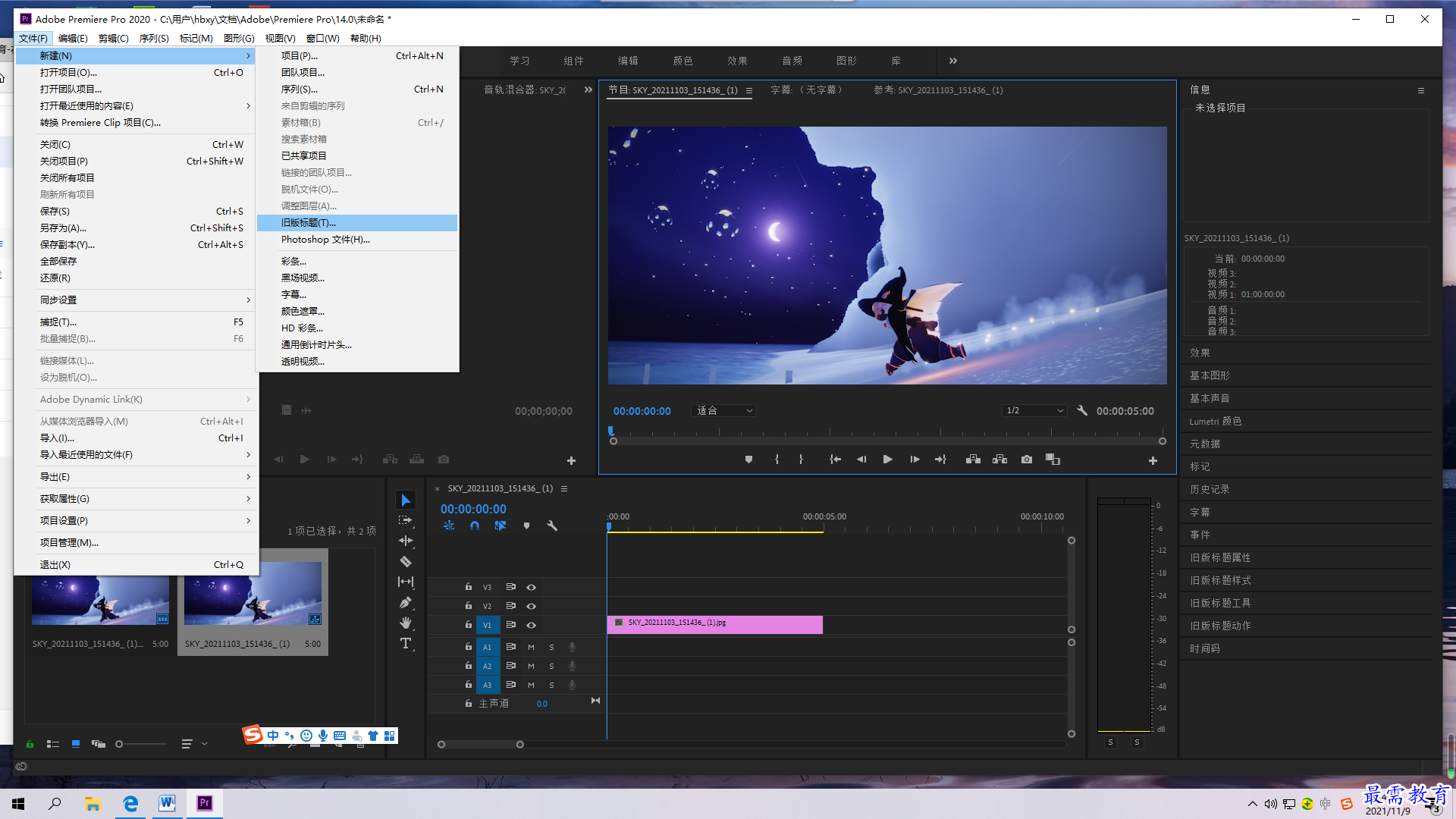Select the Track Select Forward tool
The image size is (1456, 819).
pos(406,520)
